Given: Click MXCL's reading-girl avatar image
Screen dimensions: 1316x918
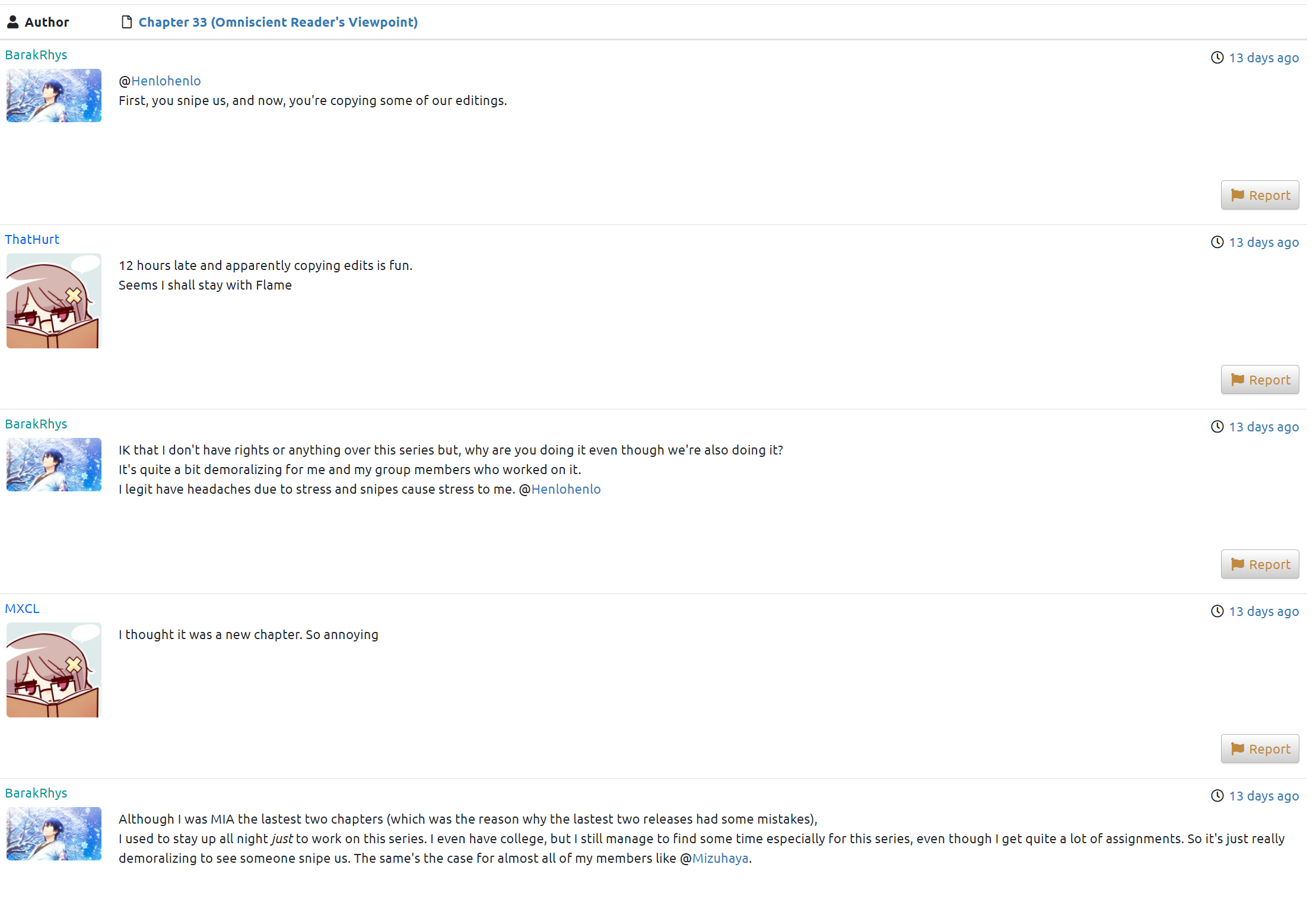Looking at the screenshot, I should pyautogui.click(x=53, y=670).
